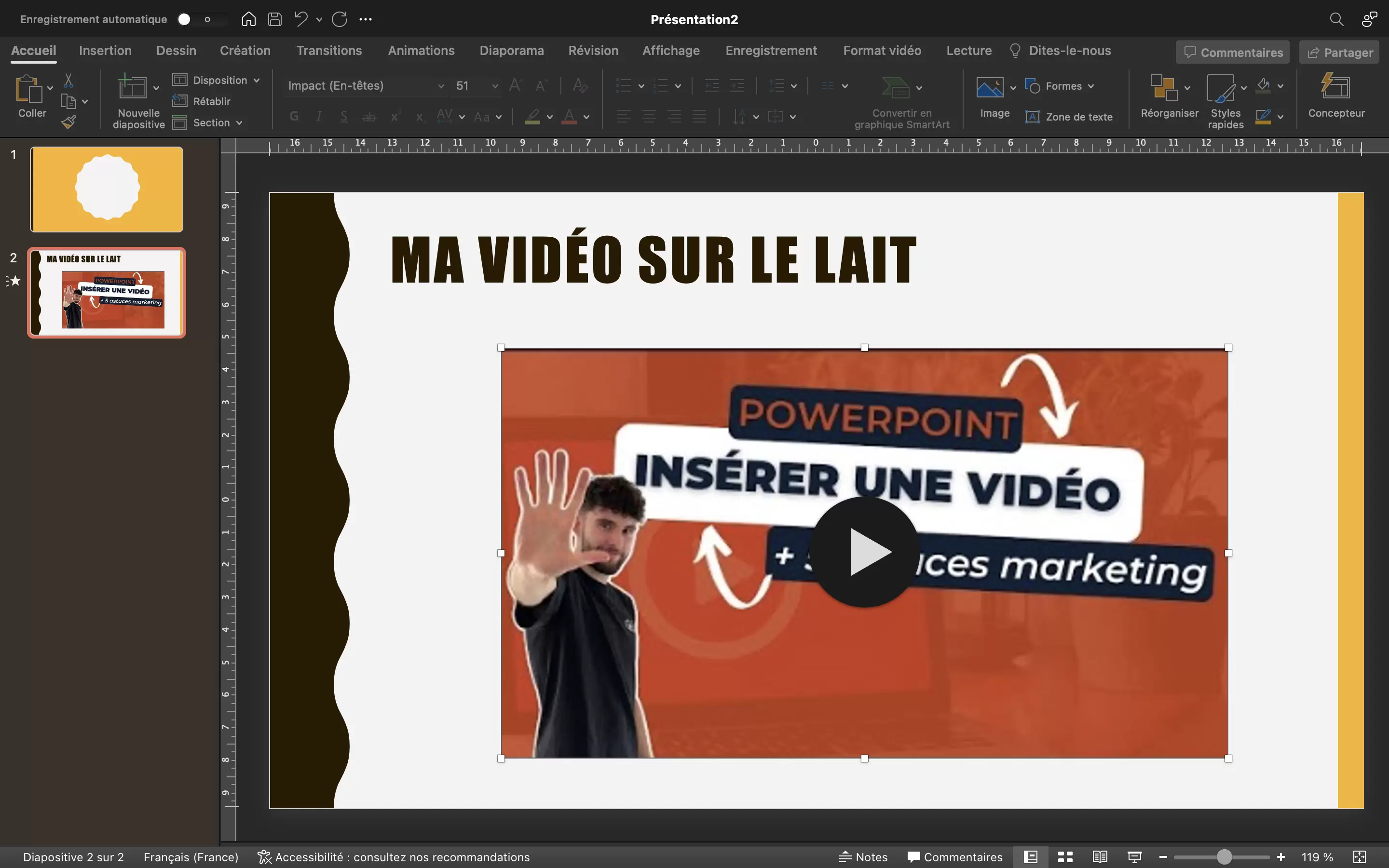
Task: Open reading view from status bar
Action: click(x=1100, y=857)
